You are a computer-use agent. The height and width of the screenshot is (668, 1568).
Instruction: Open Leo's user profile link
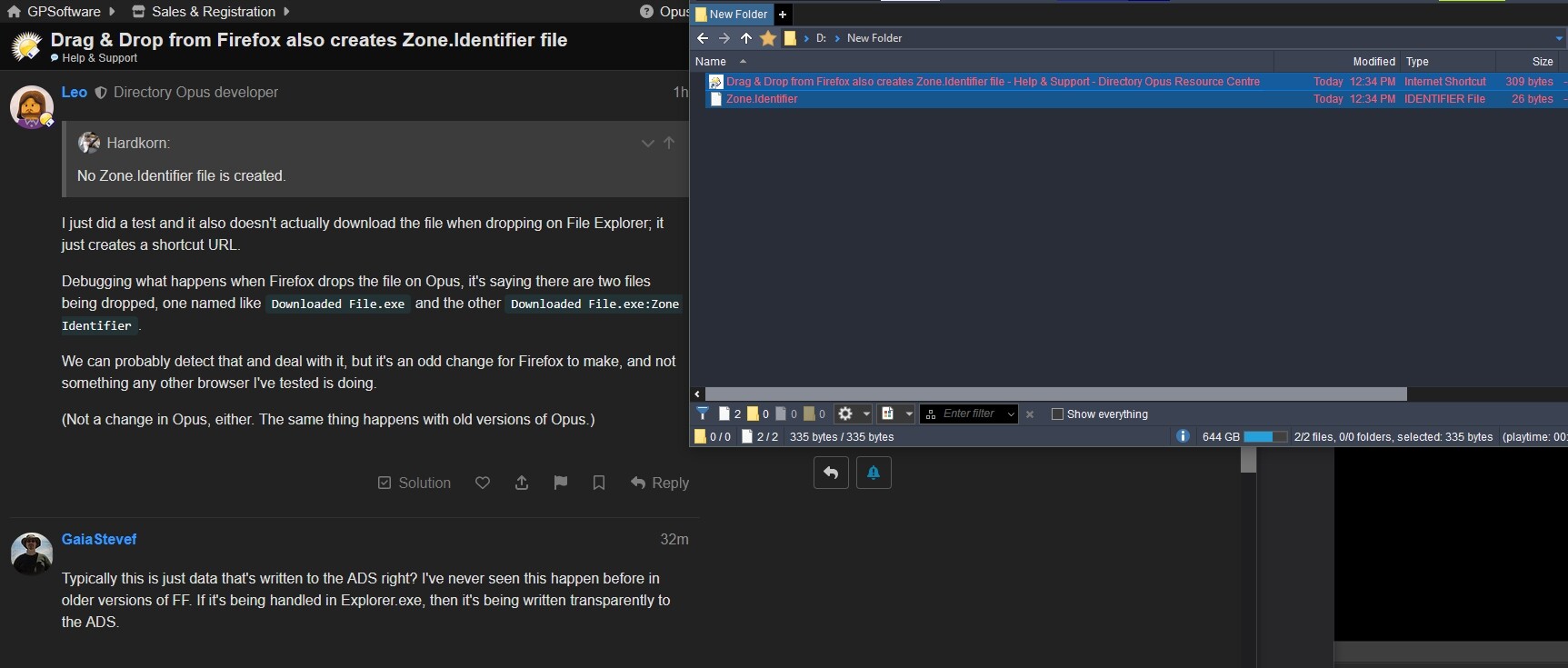coord(75,92)
